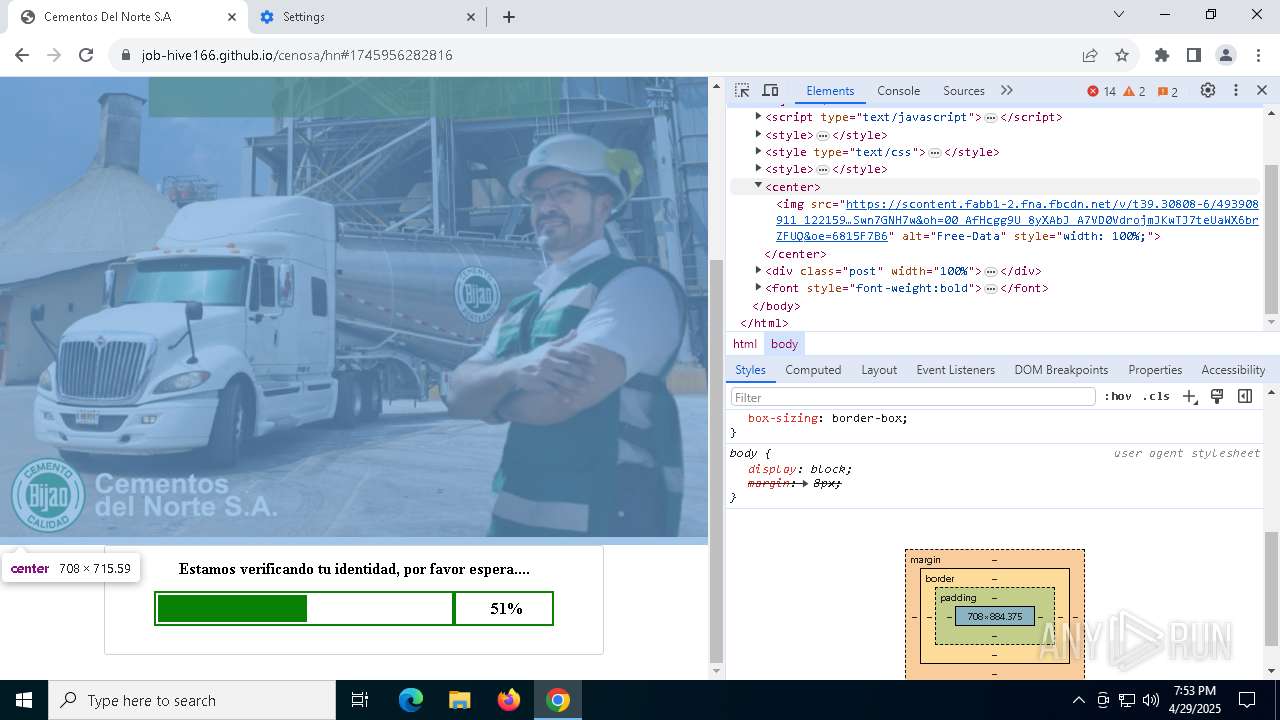Viewport: 1280px width, 720px height.
Task: Switch to the Sources tab
Action: point(963,90)
